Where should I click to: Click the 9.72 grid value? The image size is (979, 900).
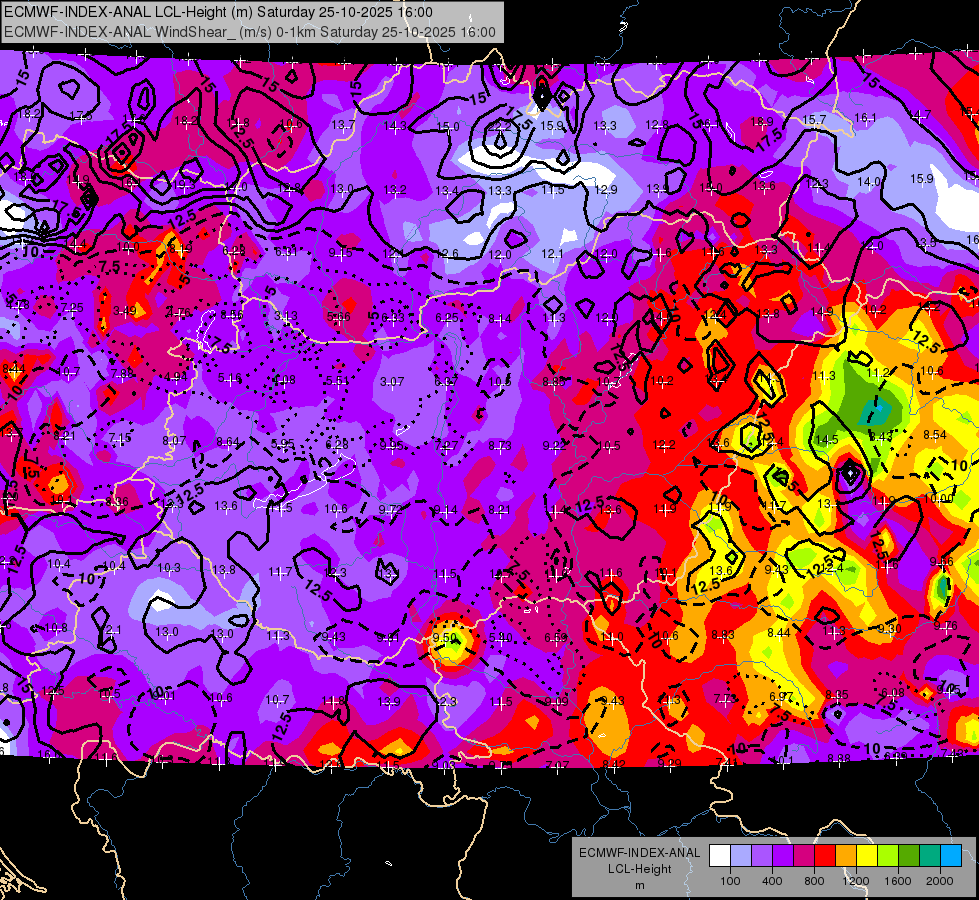pyautogui.click(x=390, y=510)
